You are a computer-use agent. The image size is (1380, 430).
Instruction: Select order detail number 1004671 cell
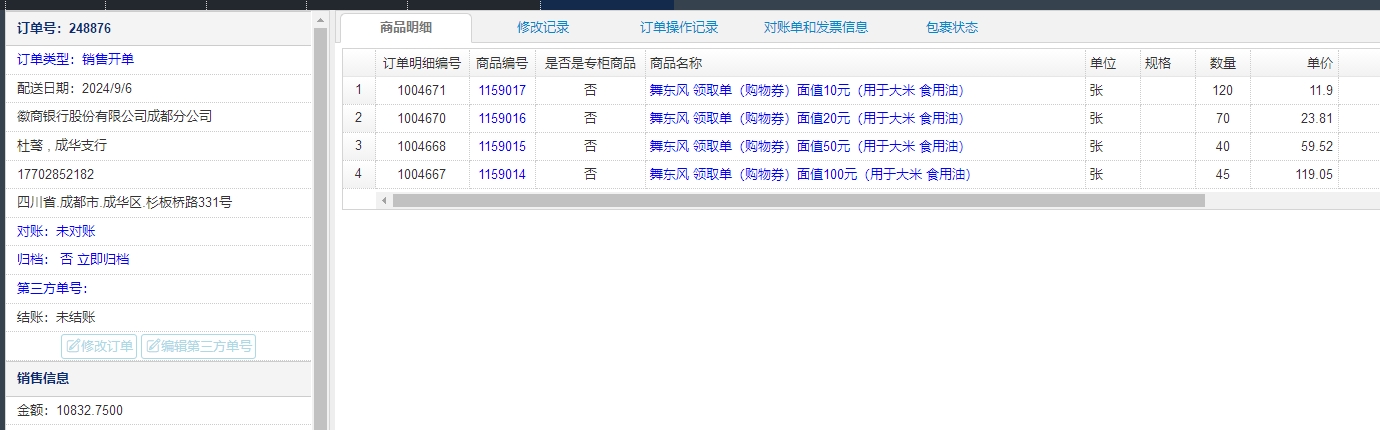[422, 90]
